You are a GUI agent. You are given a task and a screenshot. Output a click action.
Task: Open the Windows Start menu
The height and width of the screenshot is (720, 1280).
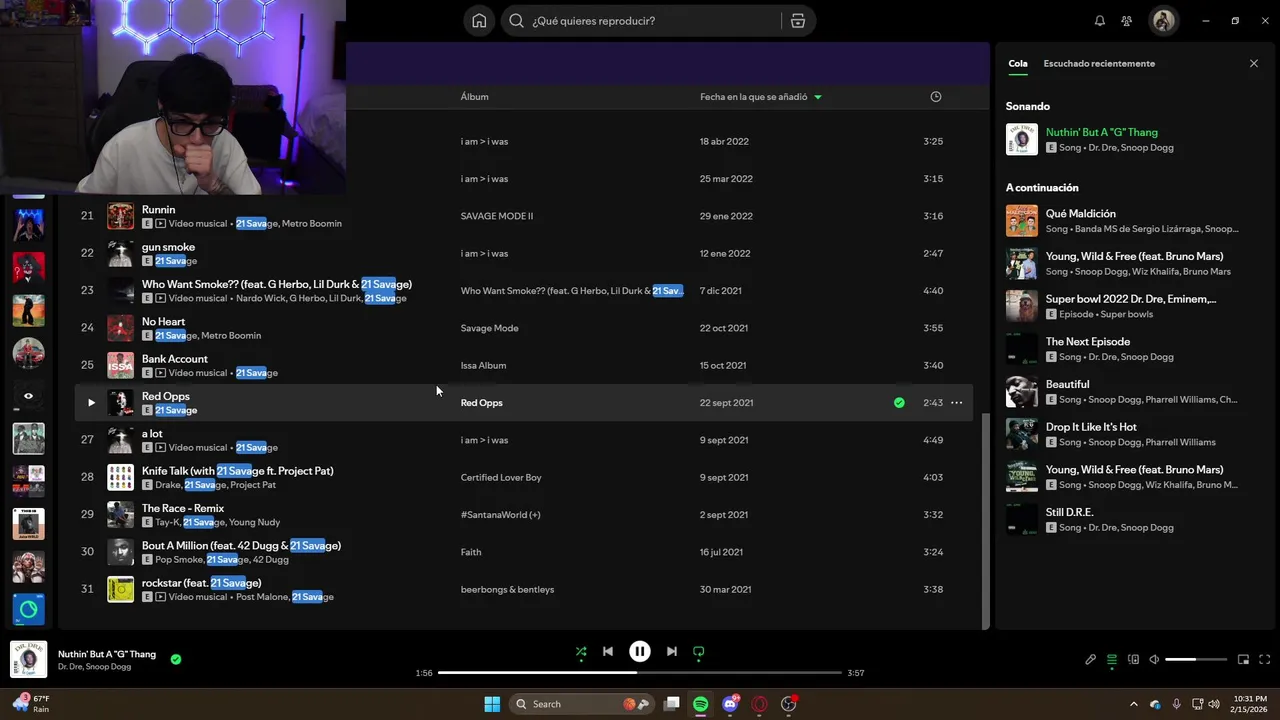click(492, 704)
